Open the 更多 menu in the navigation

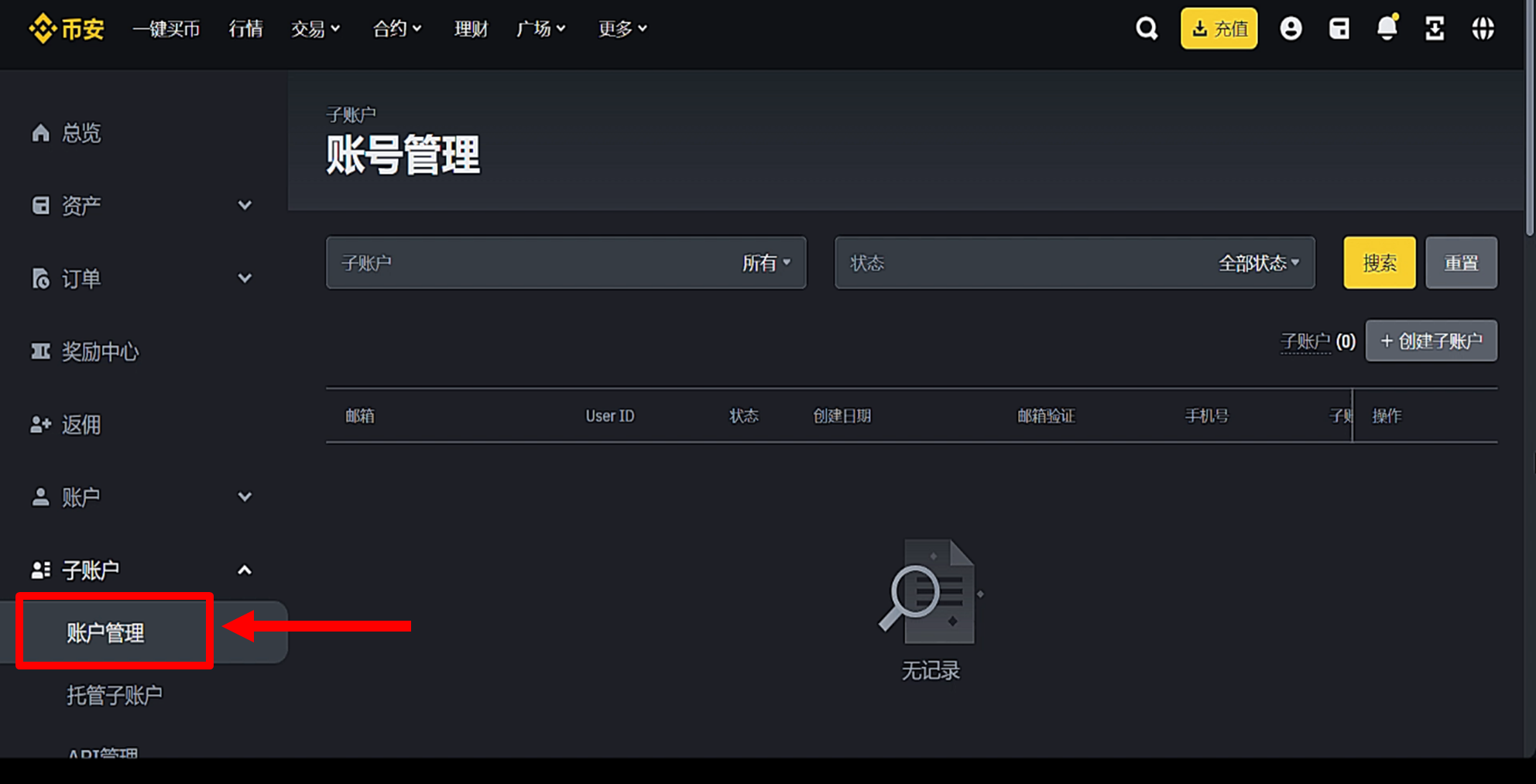click(621, 29)
